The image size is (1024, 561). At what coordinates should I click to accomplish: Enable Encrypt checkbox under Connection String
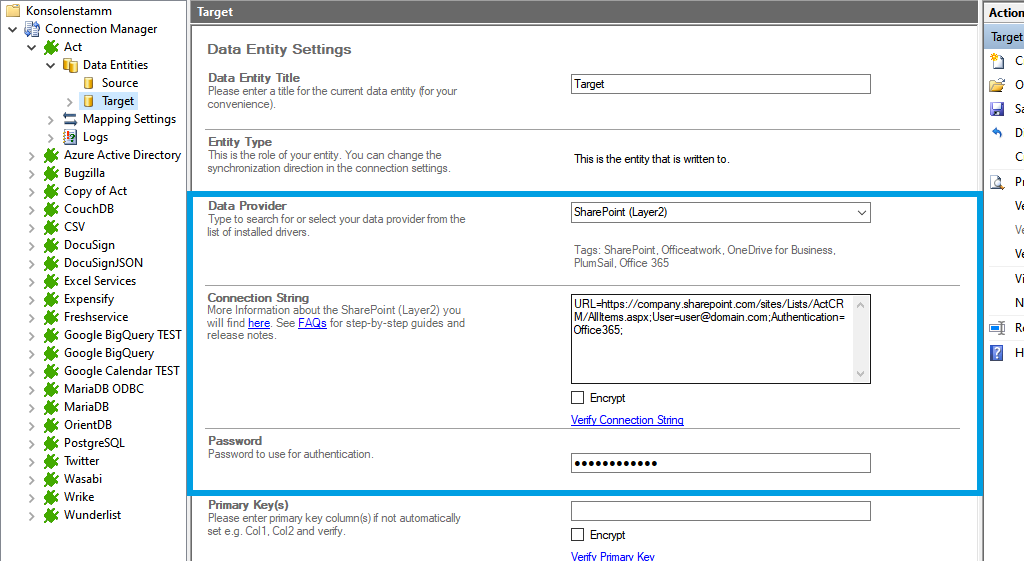pos(578,398)
